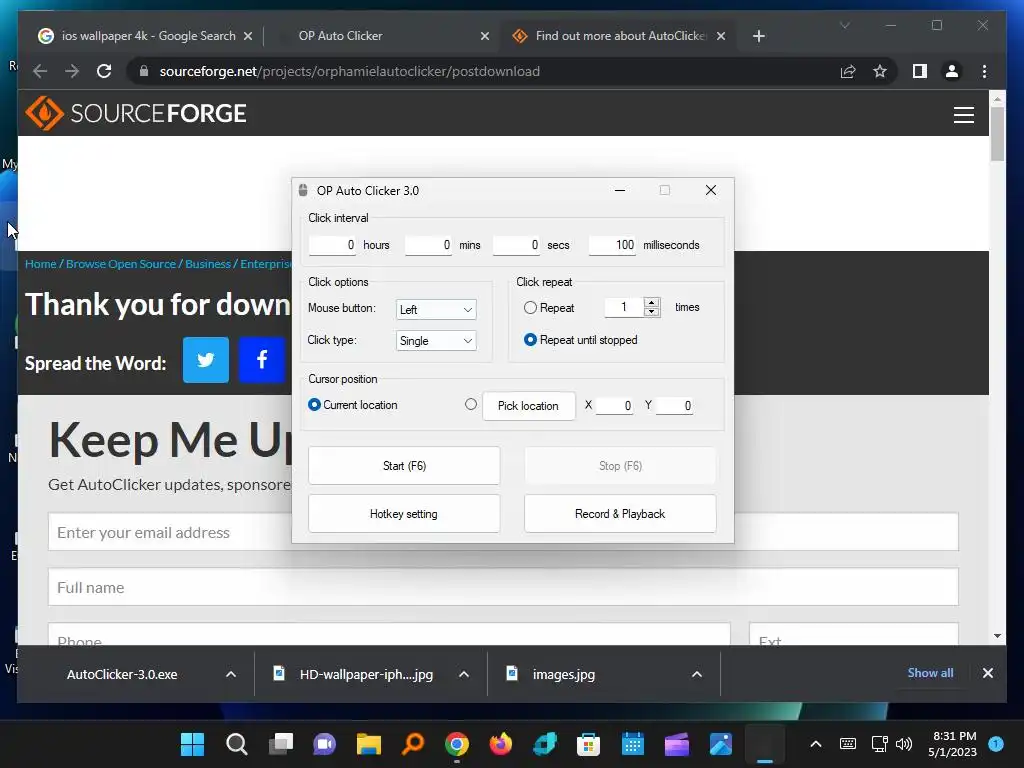Screen dimensions: 1024x768
Task: Click the Chrome back arrow
Action: point(40,71)
